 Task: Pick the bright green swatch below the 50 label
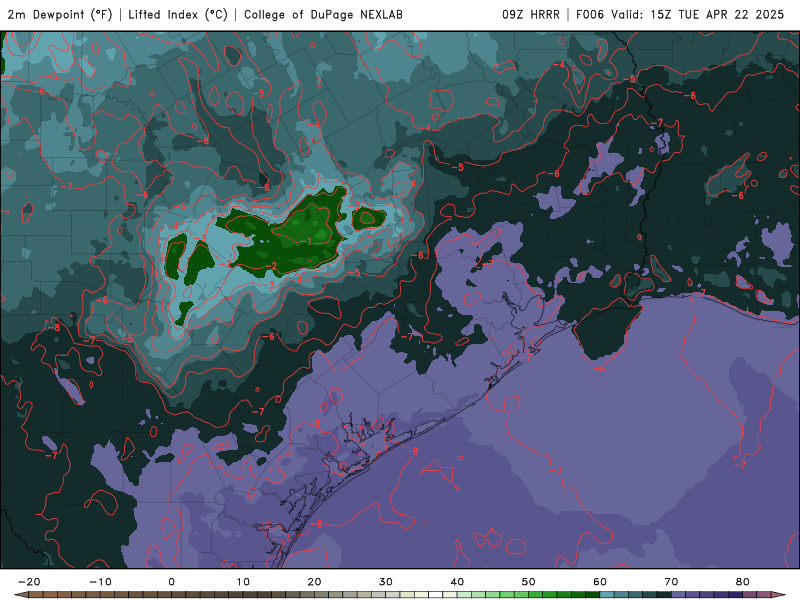(536, 594)
